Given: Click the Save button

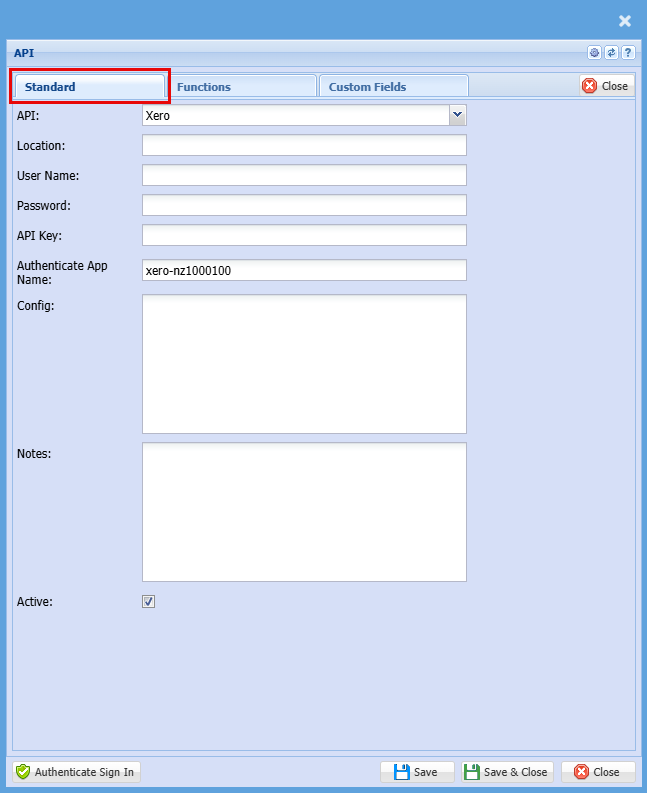Looking at the screenshot, I should [x=417, y=772].
